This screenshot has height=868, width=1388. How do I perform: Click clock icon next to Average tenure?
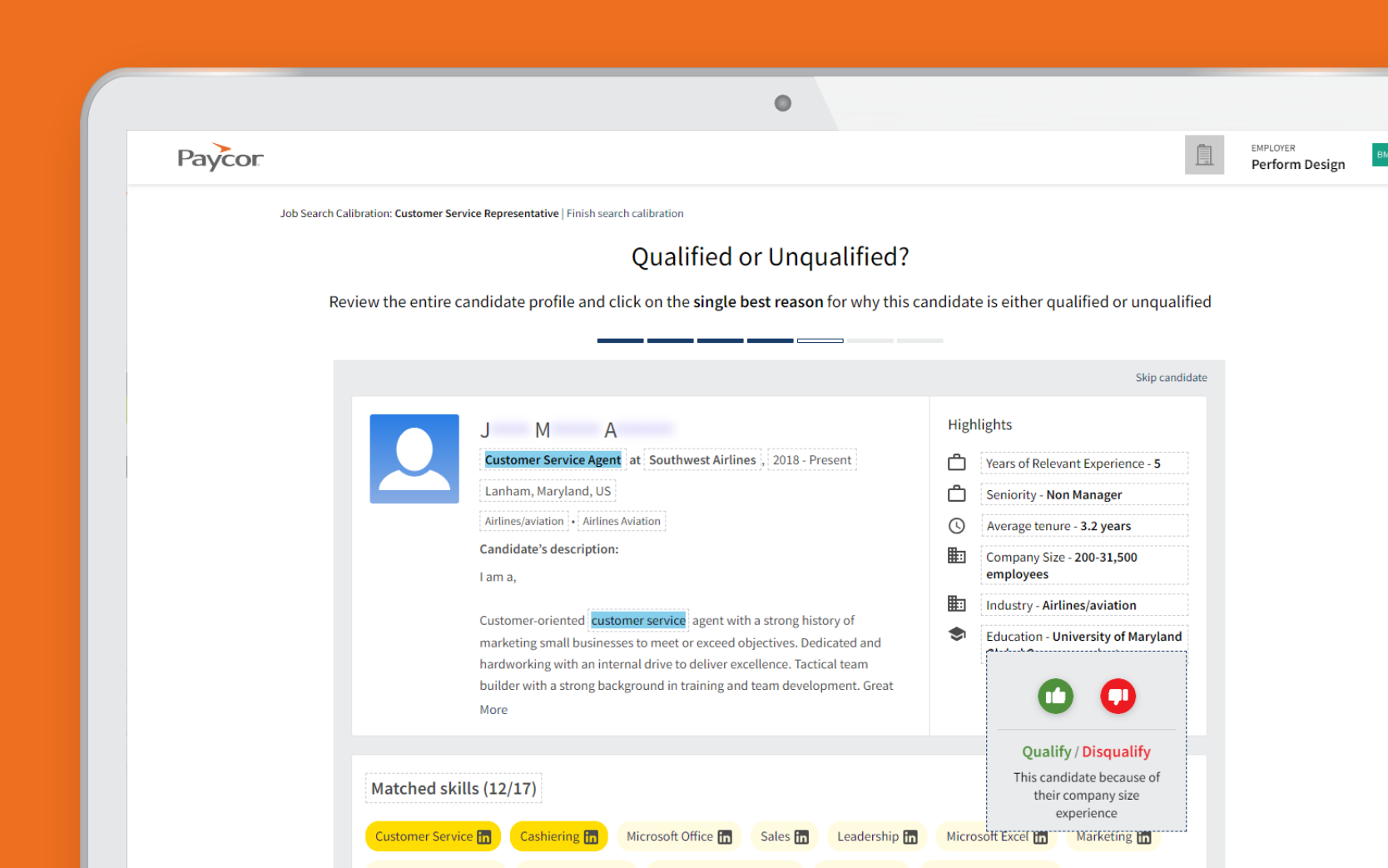tap(957, 526)
